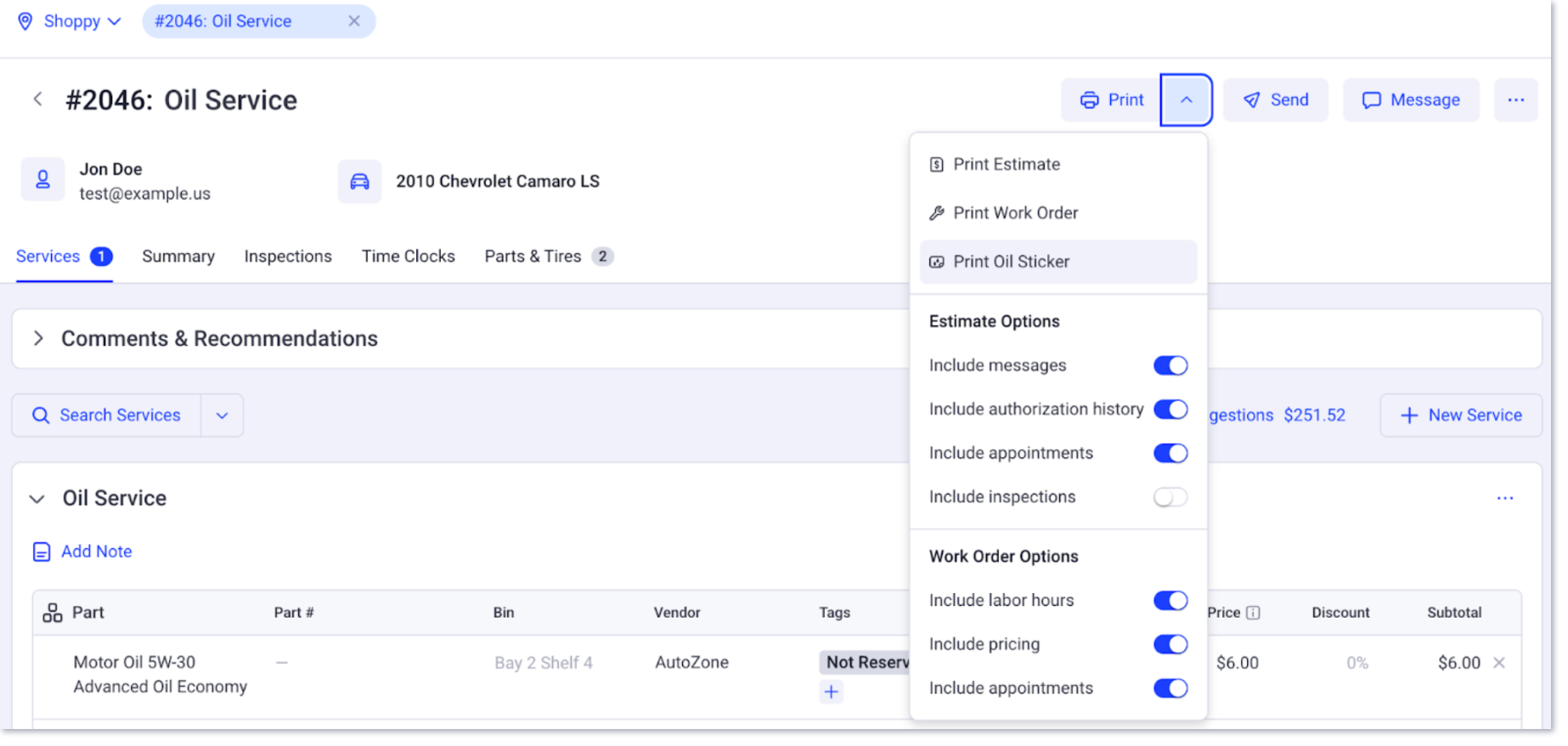Screen dimensions: 1568x746
Task: Click the Bin column header
Action: 504,613
